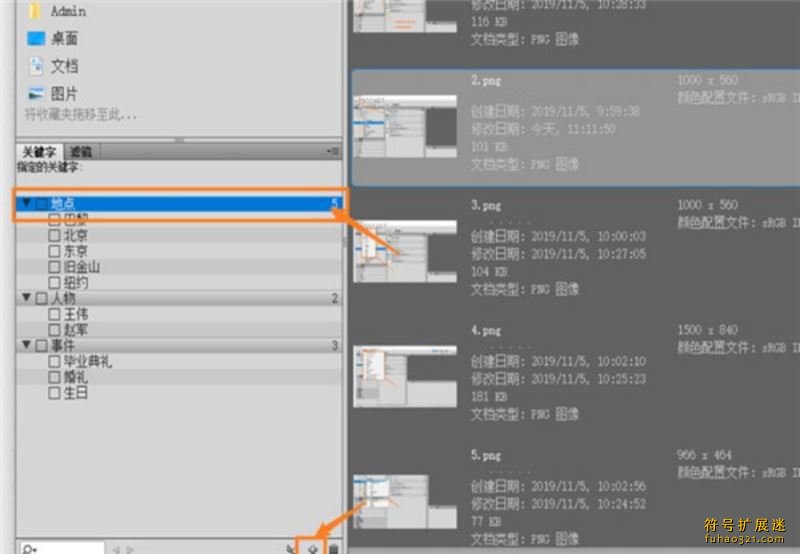Click the 2.png thumbnail
This screenshot has height=554, width=800.
tap(405, 126)
